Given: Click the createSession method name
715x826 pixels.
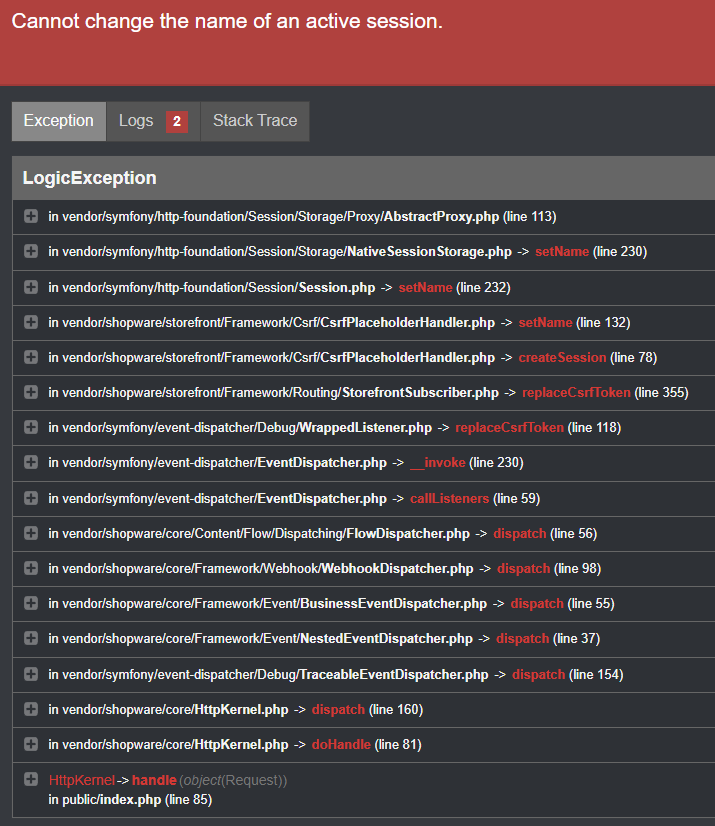Looking at the screenshot, I should pyautogui.click(x=562, y=358).
